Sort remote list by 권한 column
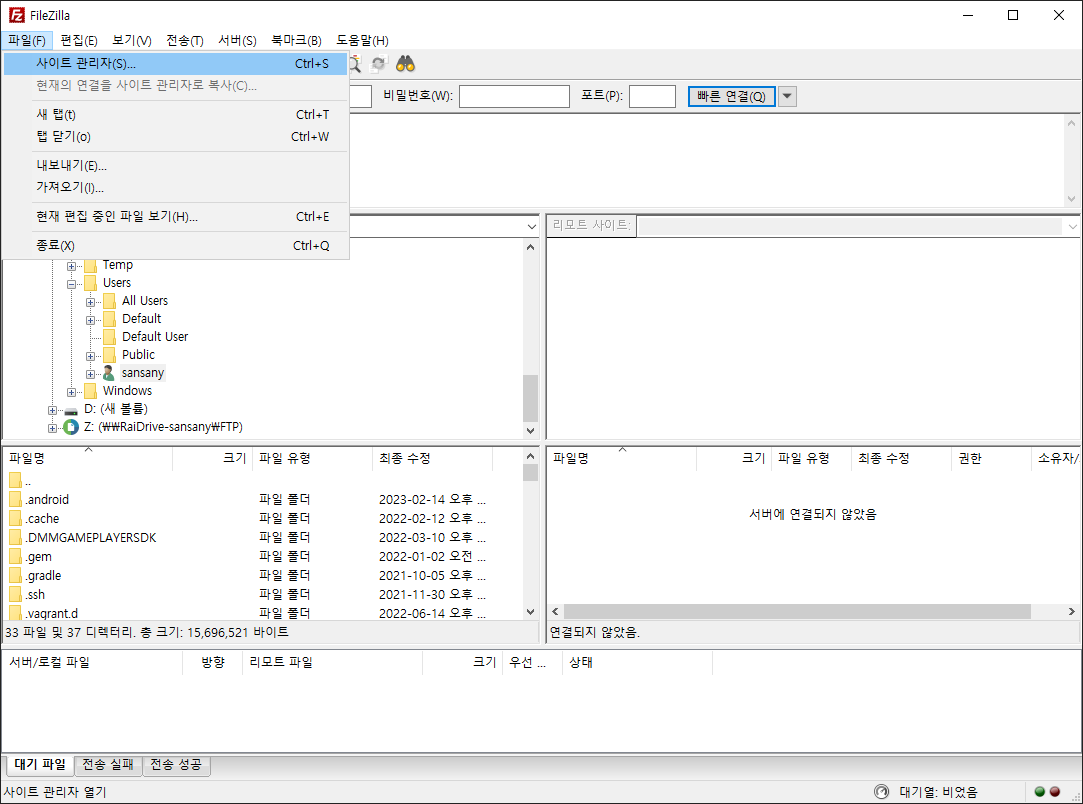The height and width of the screenshot is (804, 1083). tap(991, 459)
